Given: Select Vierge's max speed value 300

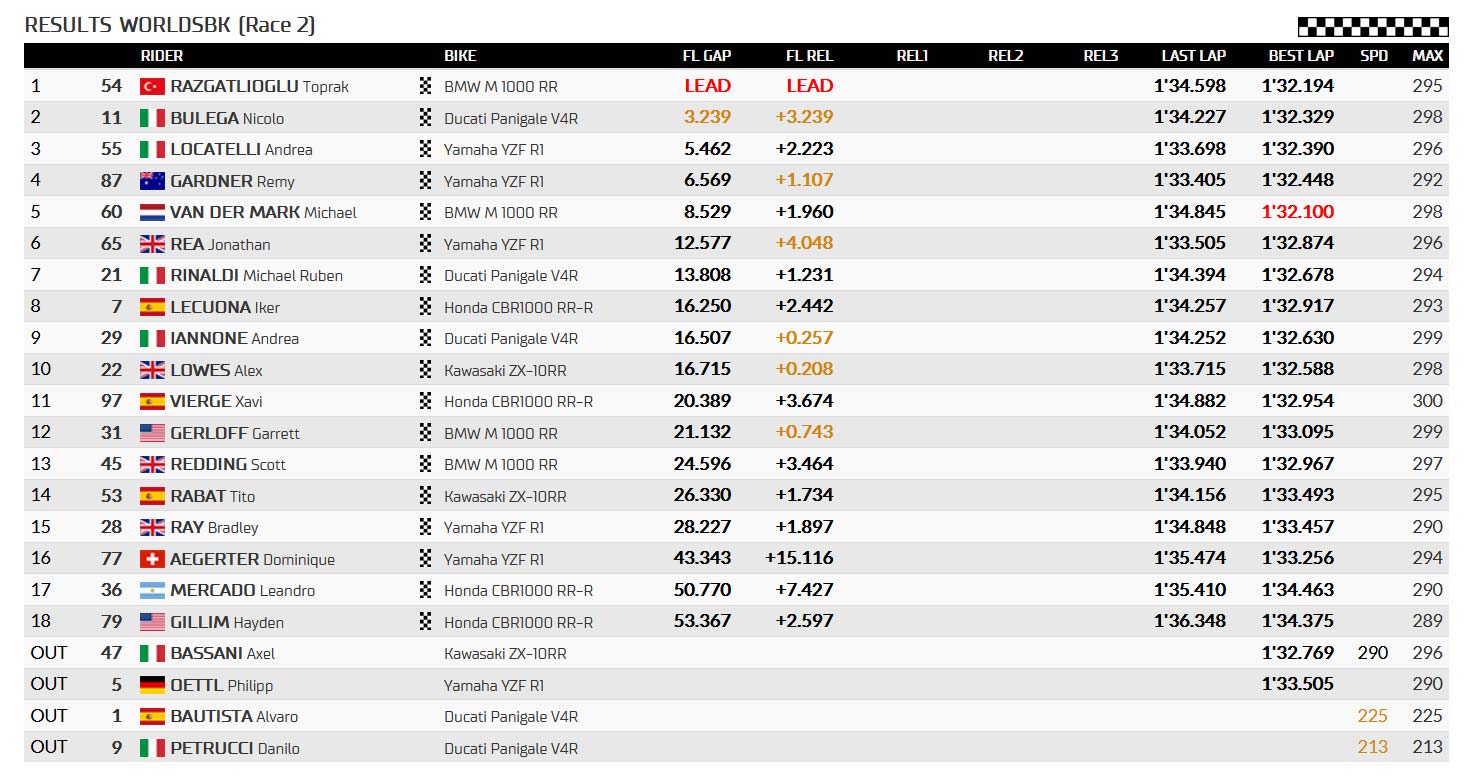Looking at the screenshot, I should (x=1428, y=401).
